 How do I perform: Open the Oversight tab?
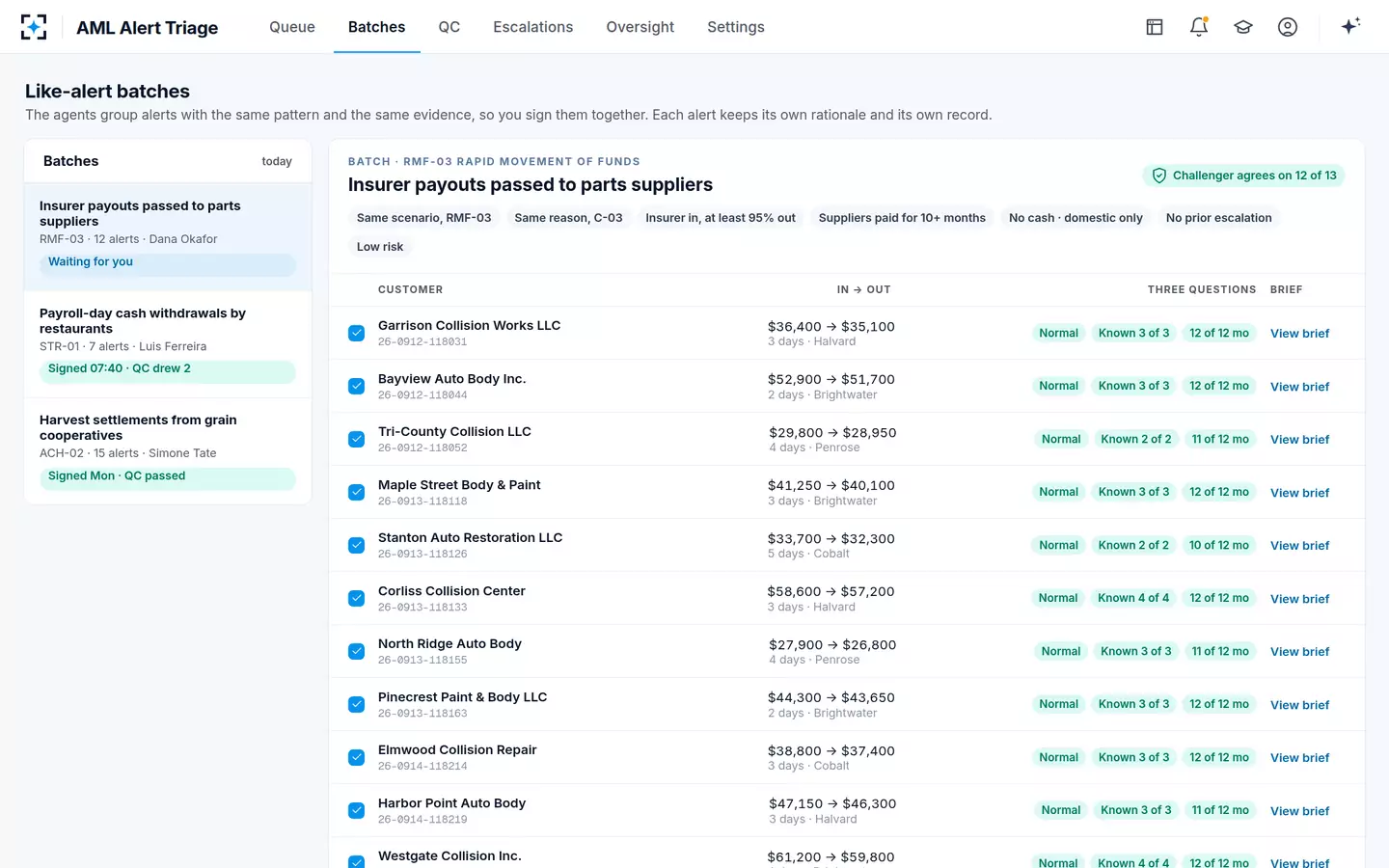coord(640,27)
